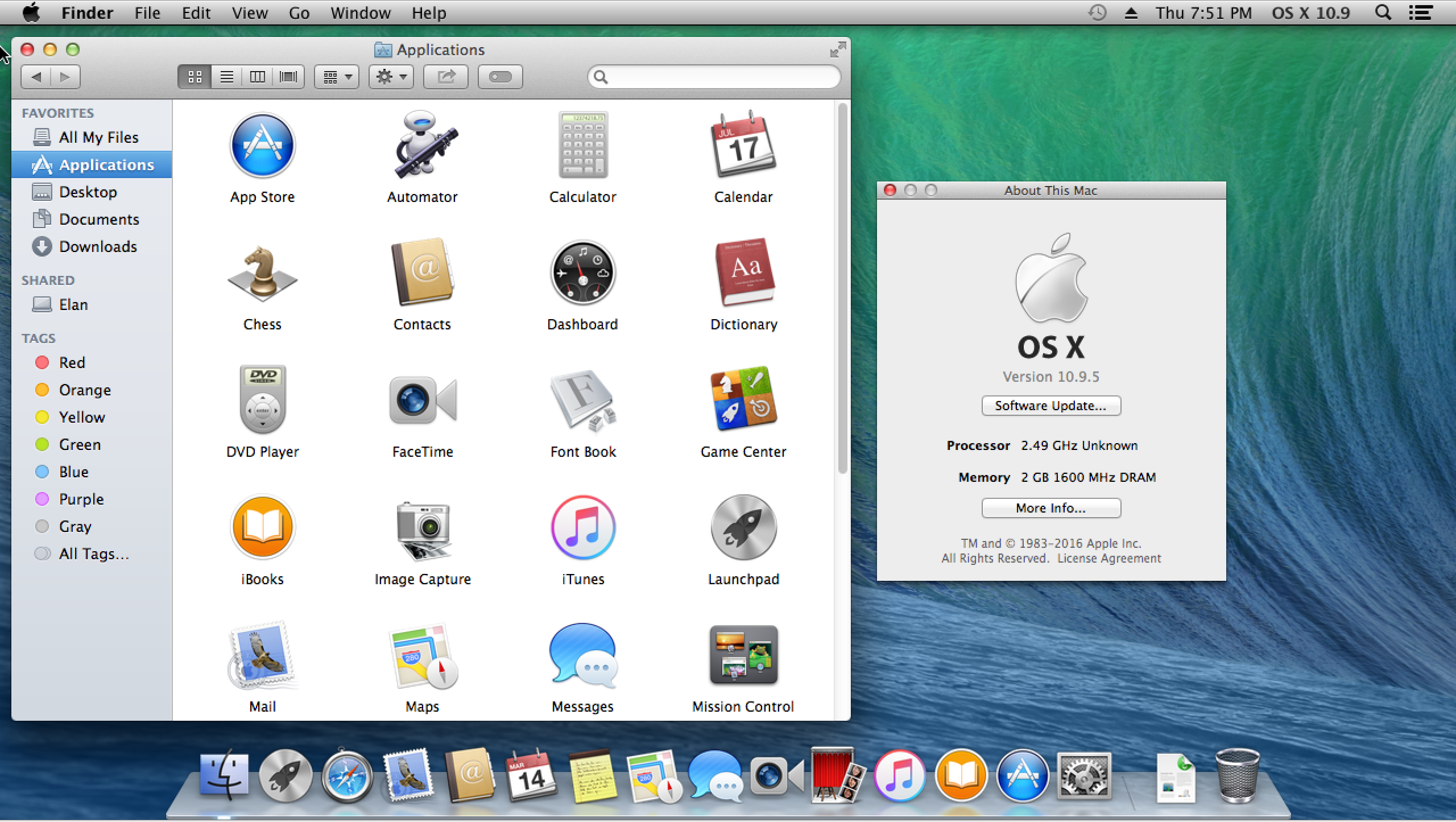Toggle column view in Finder toolbar
The width and height of the screenshot is (1456, 822).
pos(258,76)
